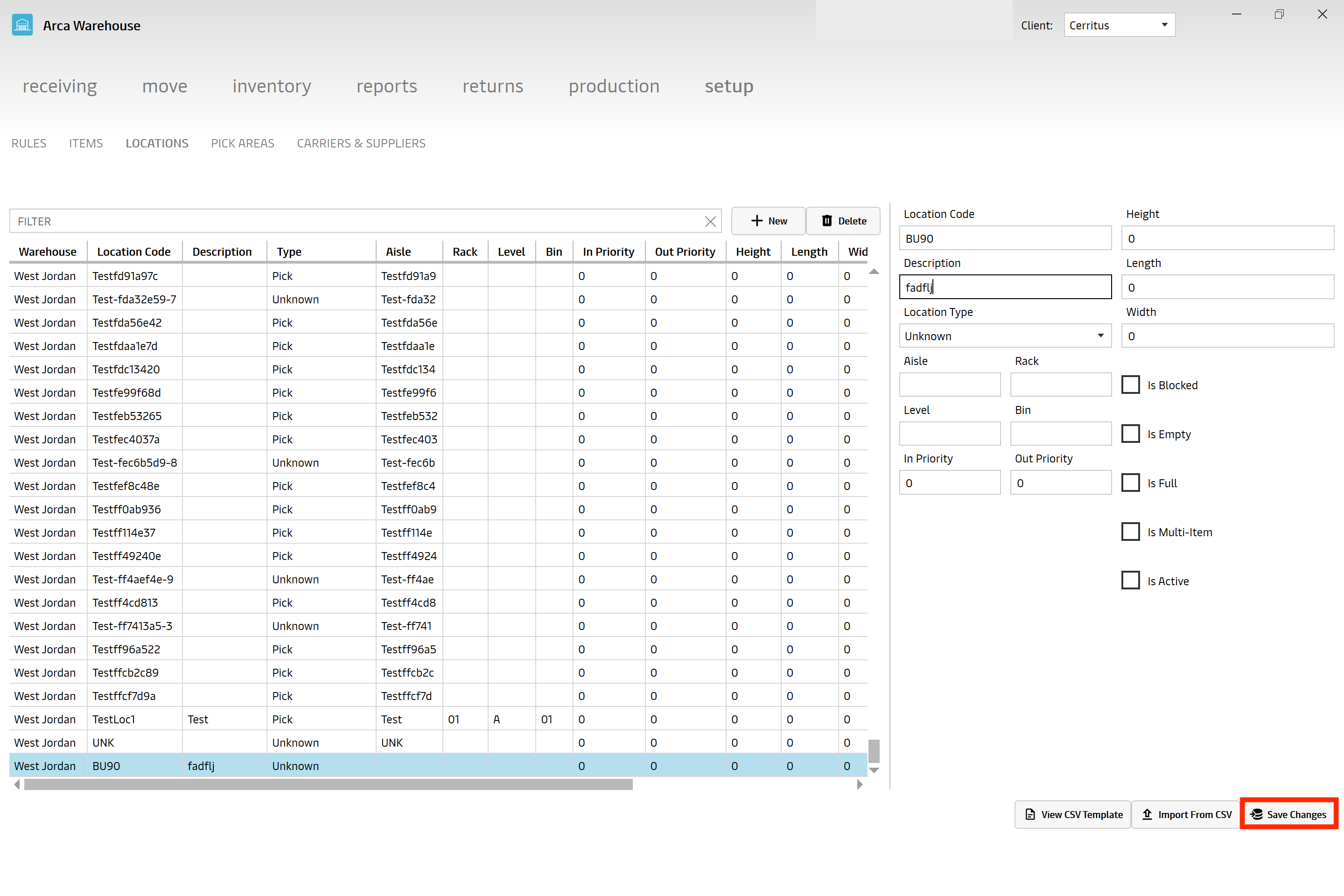Tick the Is Active checkbox
The image size is (1344, 896).
click(1130, 581)
